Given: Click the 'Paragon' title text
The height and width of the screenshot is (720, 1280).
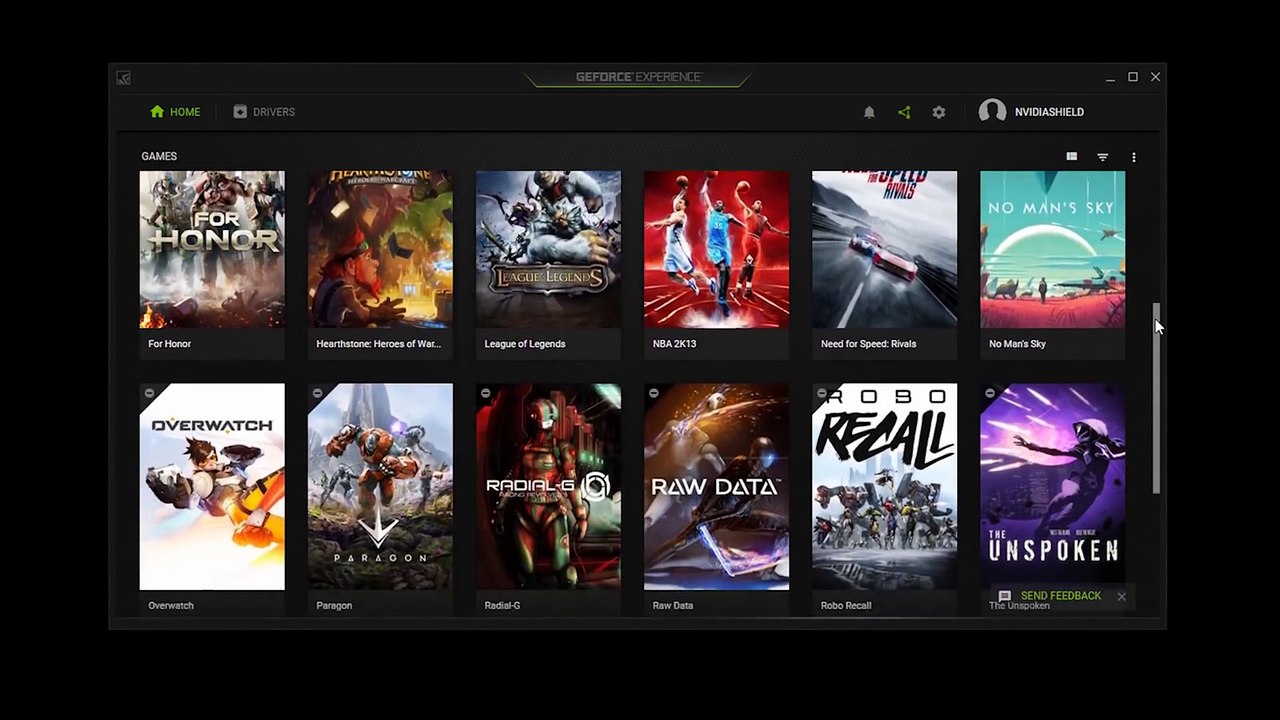Looking at the screenshot, I should pyautogui.click(x=334, y=606).
